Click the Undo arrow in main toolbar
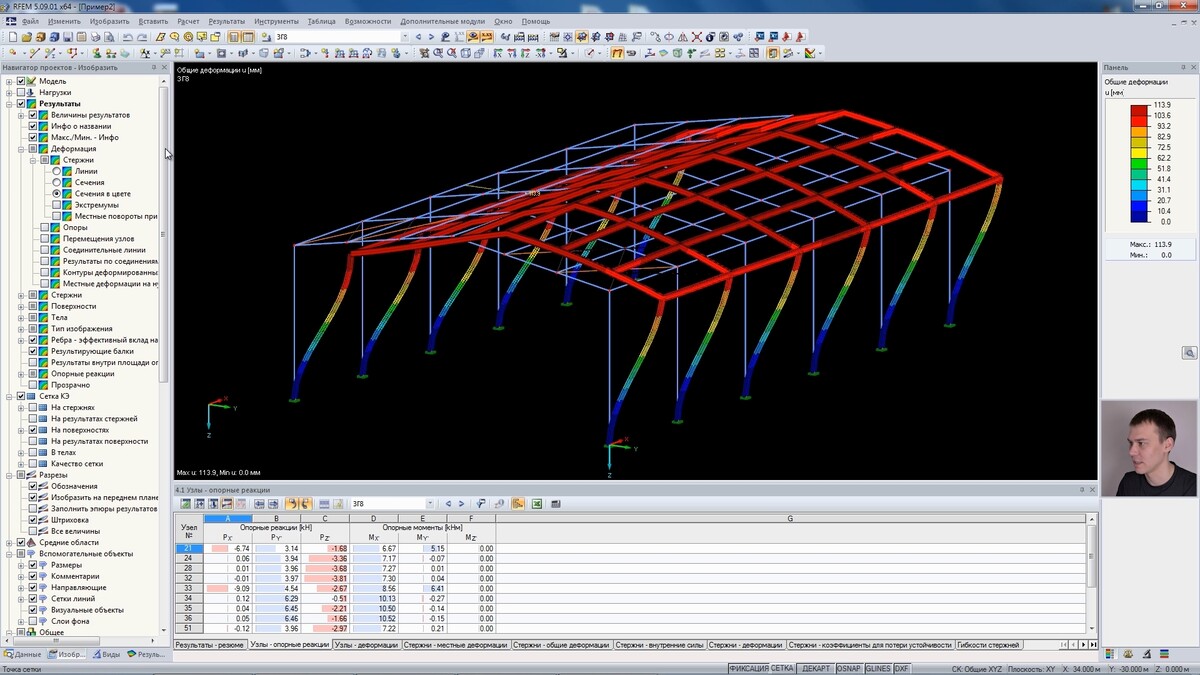 tap(127, 37)
